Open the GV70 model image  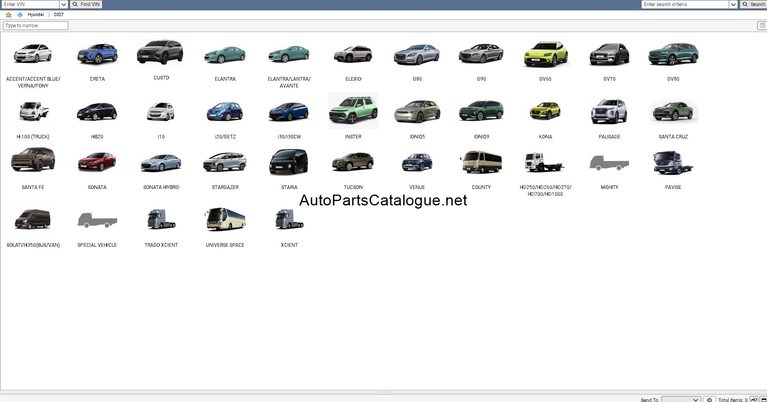click(609, 54)
